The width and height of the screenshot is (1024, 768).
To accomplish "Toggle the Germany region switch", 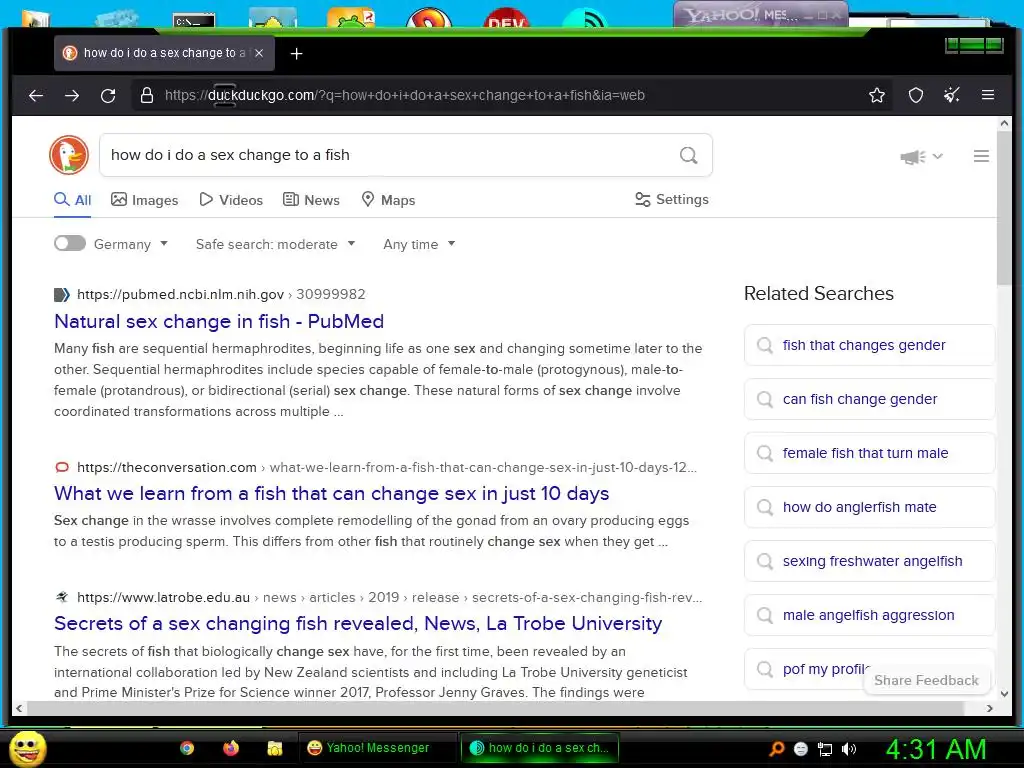I will [70, 244].
